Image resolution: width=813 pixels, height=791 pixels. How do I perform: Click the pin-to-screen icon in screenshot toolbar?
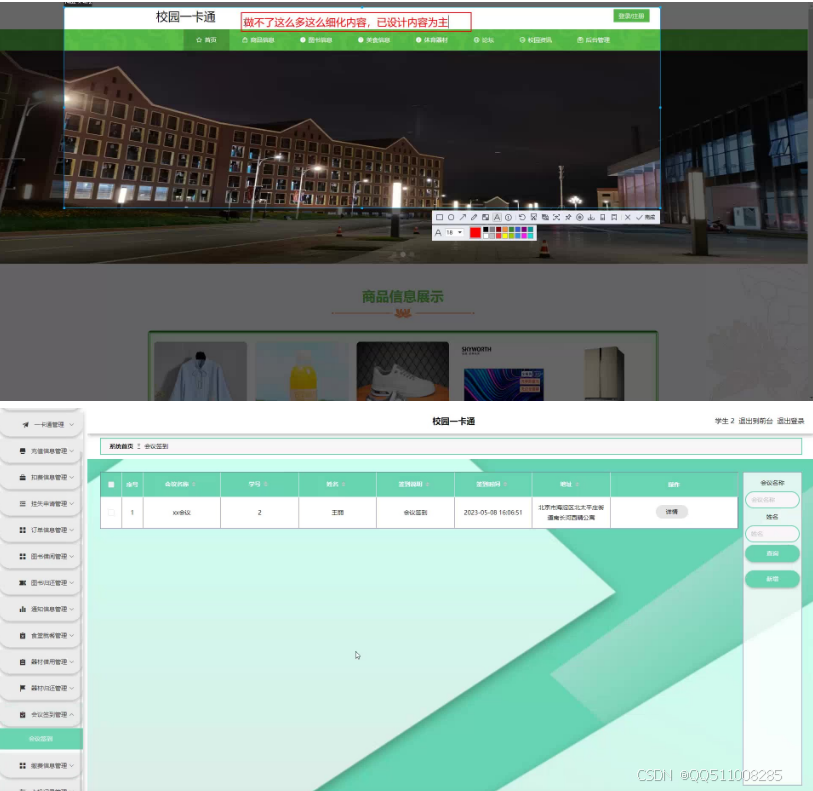pos(568,217)
